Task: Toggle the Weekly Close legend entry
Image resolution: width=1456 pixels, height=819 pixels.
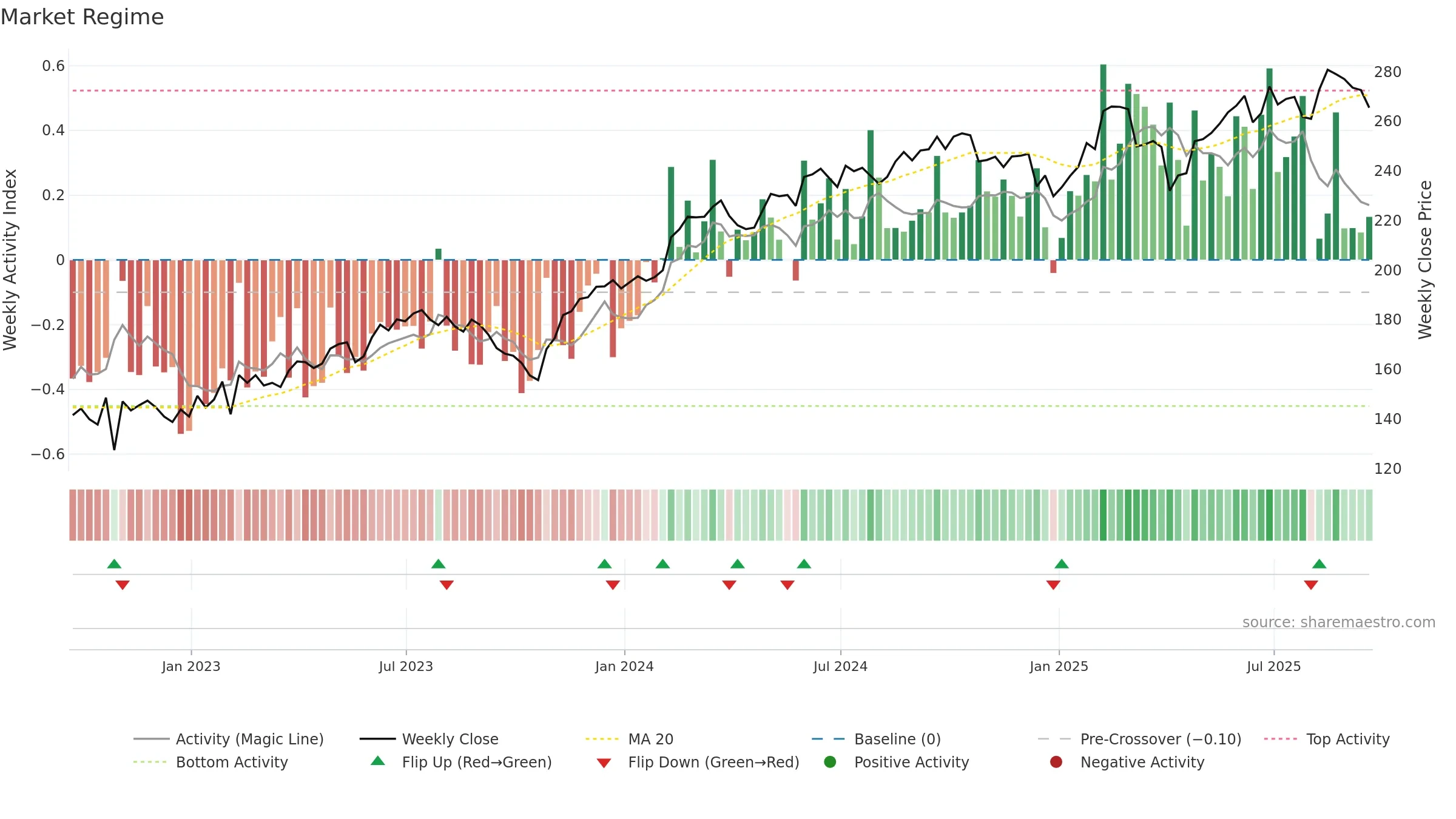Action: click(429, 739)
